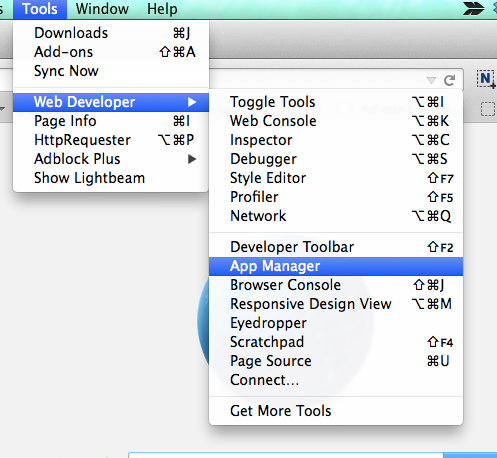Open the Window menu
The height and width of the screenshot is (458, 497).
tap(102, 9)
